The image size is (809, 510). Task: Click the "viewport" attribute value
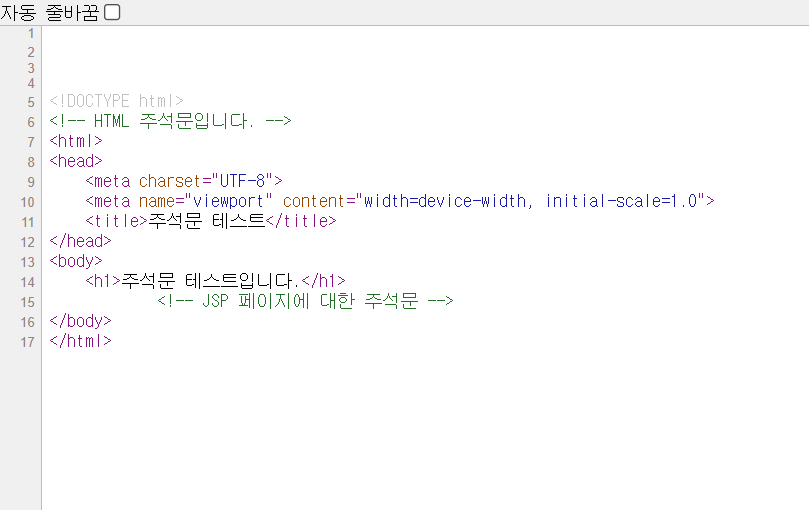pos(228,201)
